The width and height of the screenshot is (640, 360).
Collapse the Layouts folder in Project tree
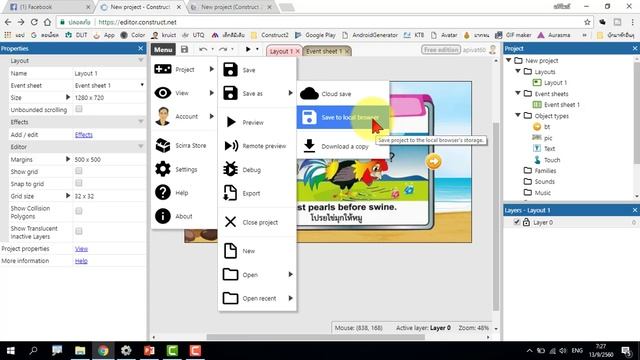518,71
